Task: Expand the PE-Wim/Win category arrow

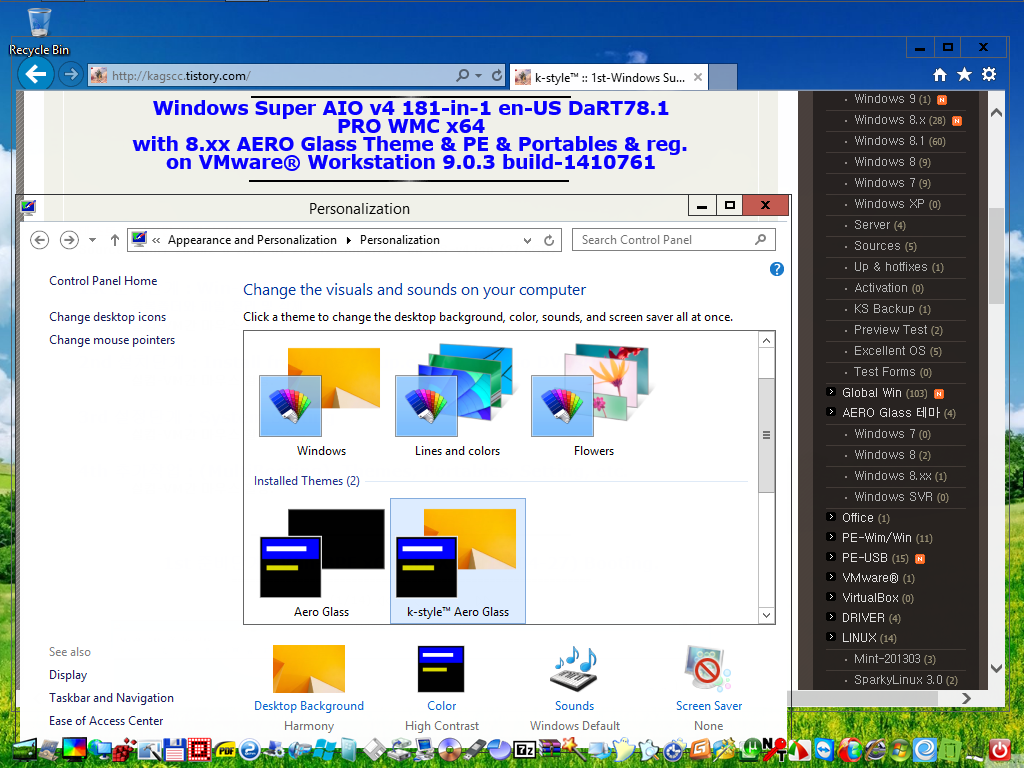Action: [x=831, y=537]
